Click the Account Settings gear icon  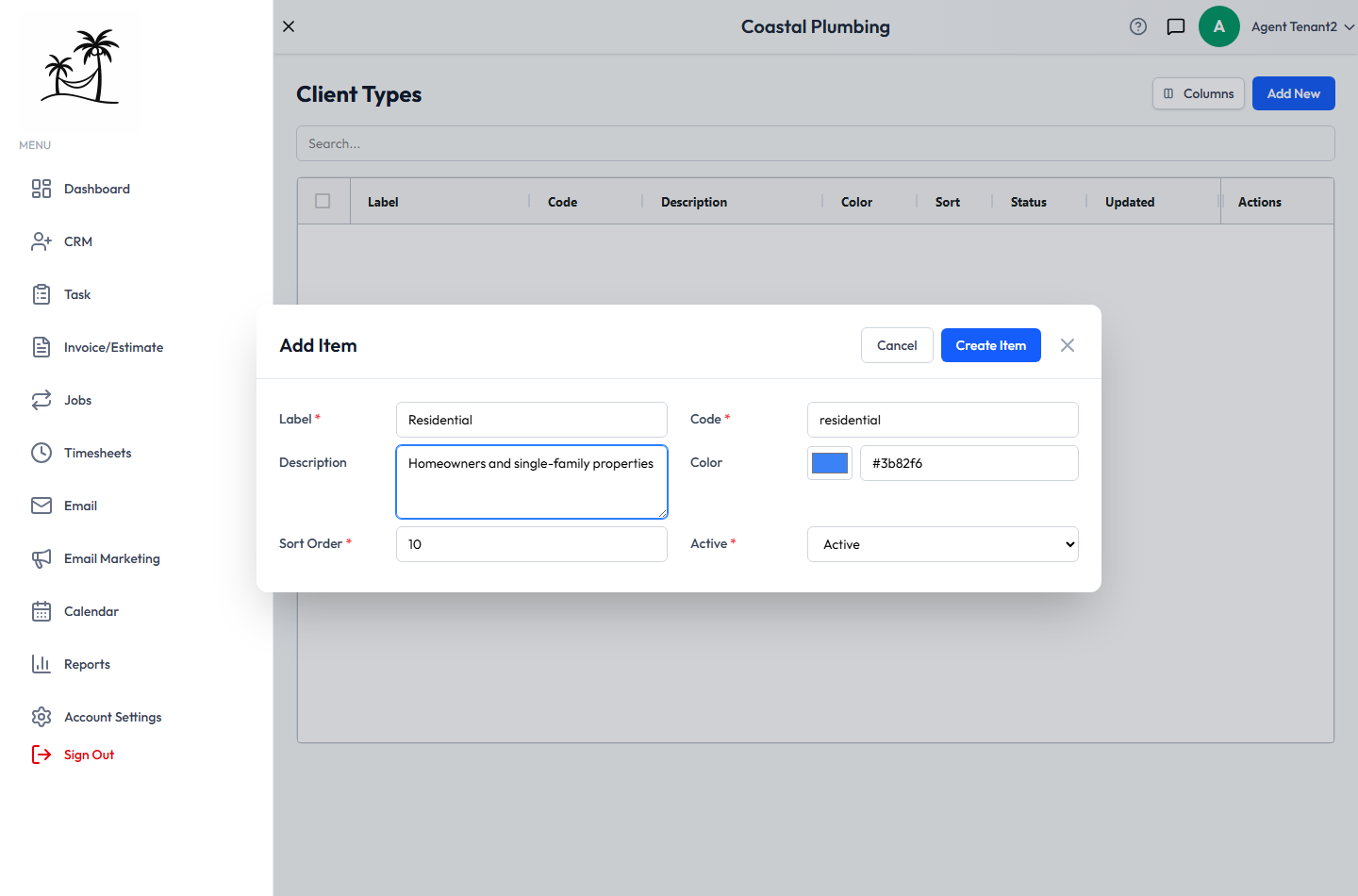point(41,717)
